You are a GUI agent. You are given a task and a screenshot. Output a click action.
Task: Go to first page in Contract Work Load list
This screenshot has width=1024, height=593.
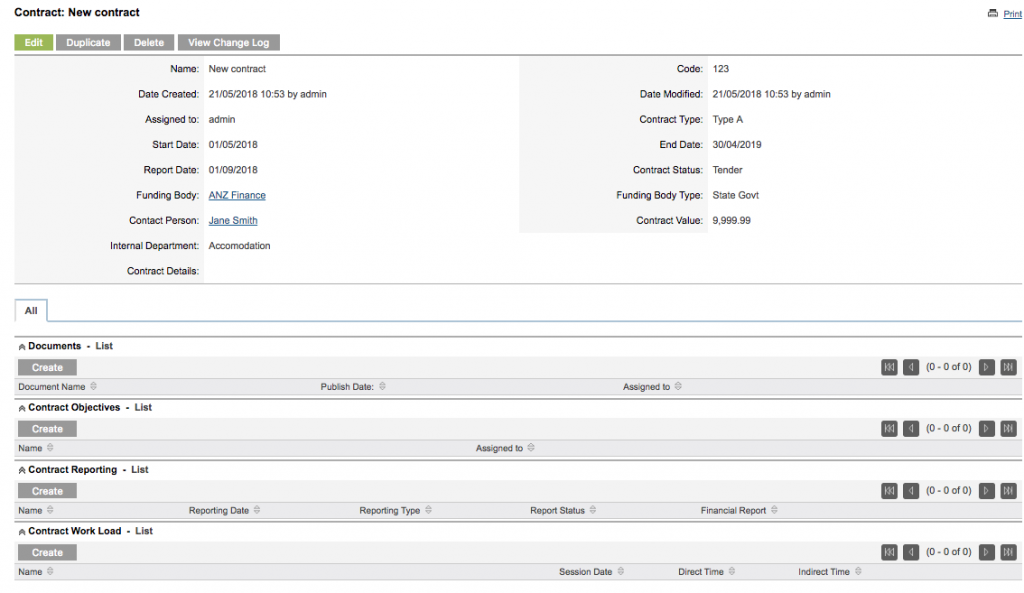tap(889, 552)
